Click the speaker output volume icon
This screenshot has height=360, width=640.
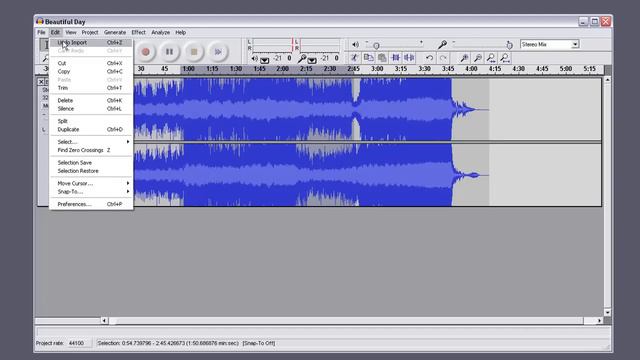[356, 44]
